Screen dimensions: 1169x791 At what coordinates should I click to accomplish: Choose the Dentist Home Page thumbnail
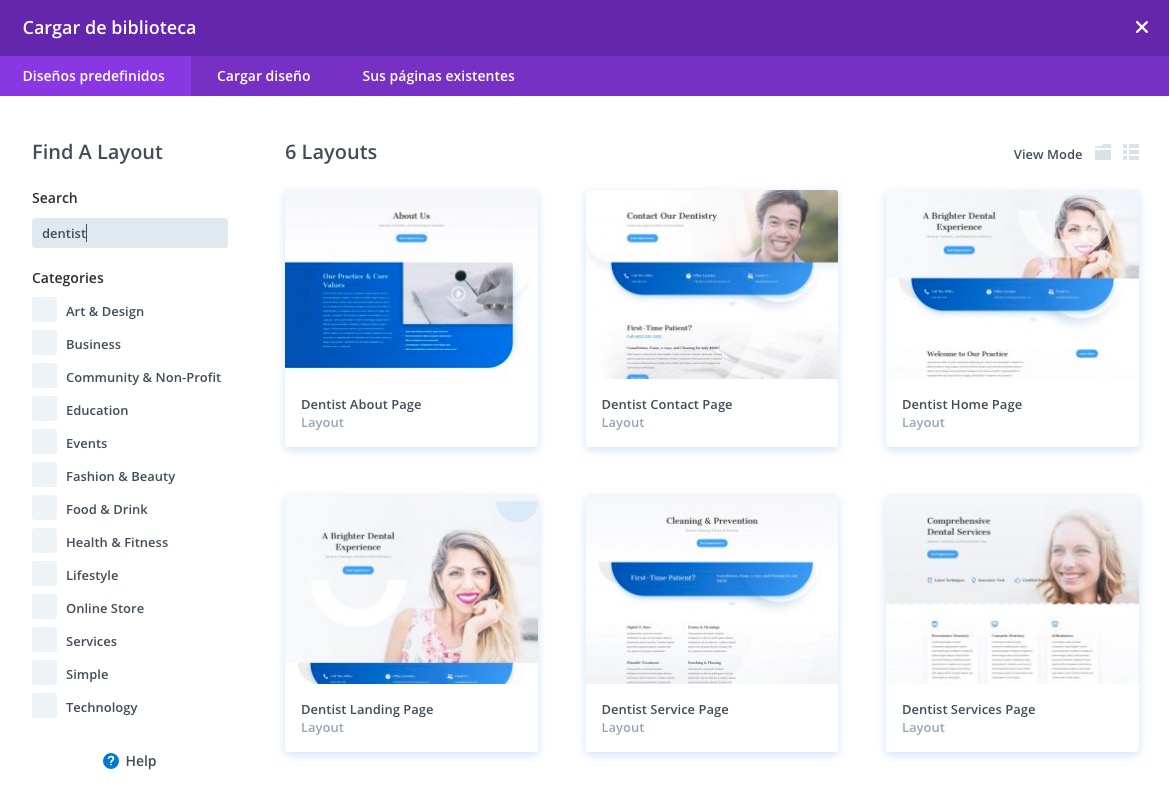point(1011,284)
